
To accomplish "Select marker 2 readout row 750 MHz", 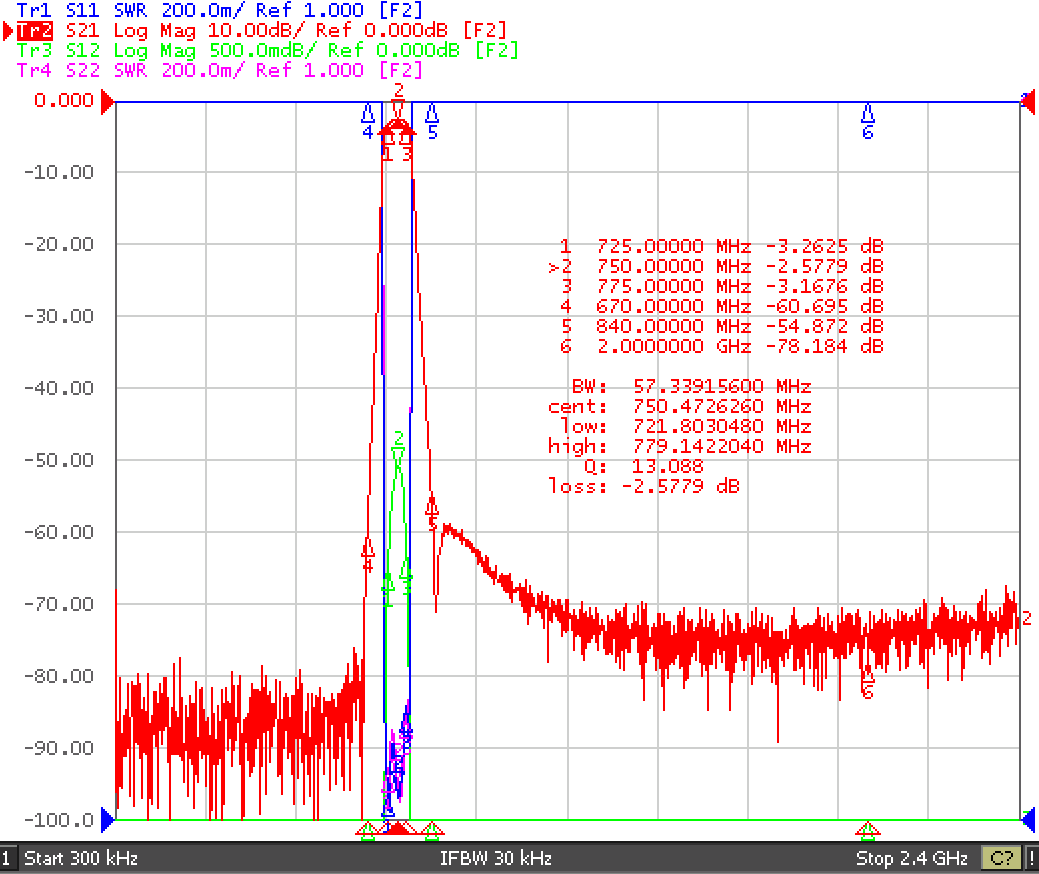I will pos(716,266).
